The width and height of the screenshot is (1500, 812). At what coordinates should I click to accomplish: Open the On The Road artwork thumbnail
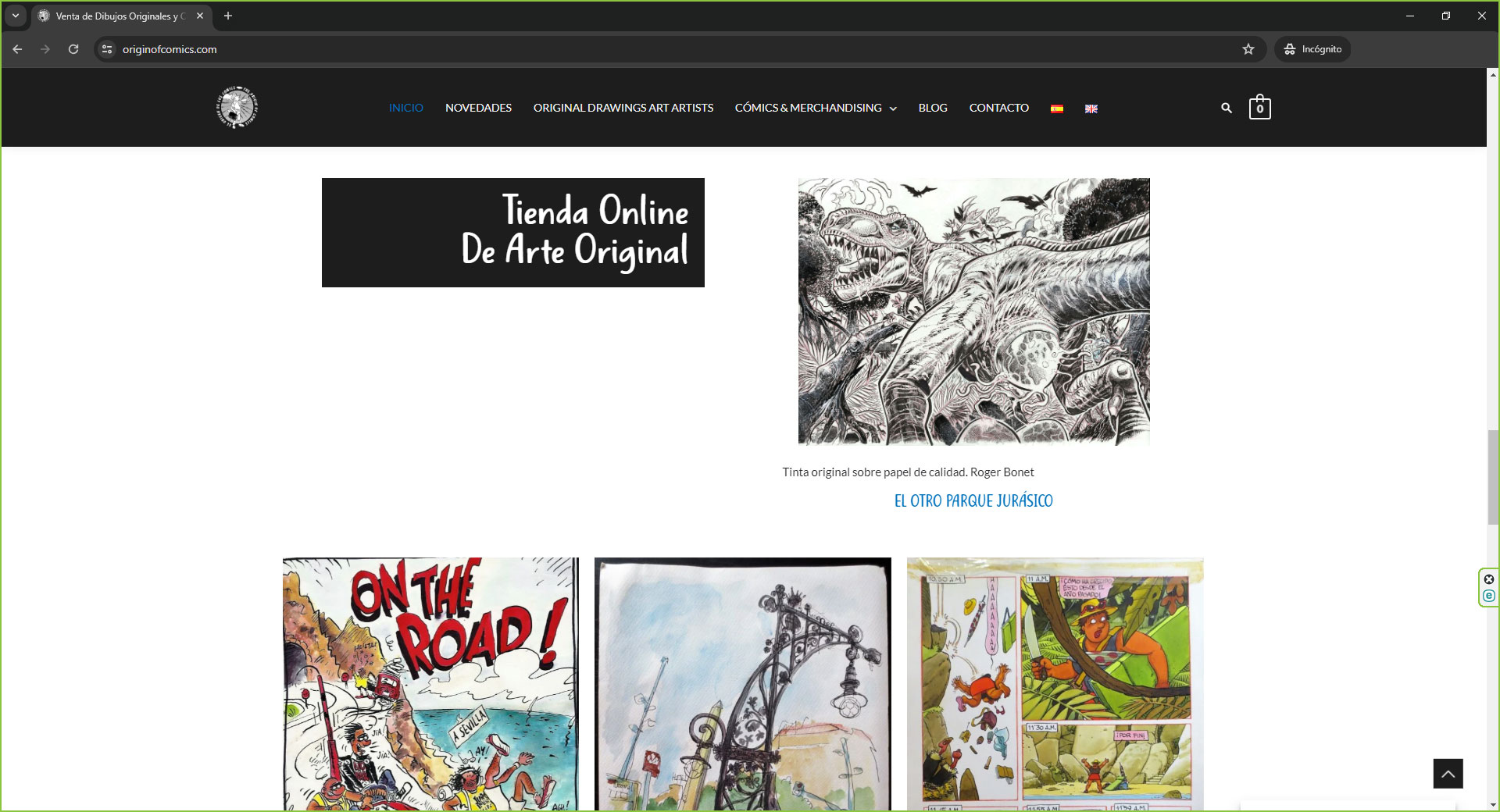coord(430,683)
